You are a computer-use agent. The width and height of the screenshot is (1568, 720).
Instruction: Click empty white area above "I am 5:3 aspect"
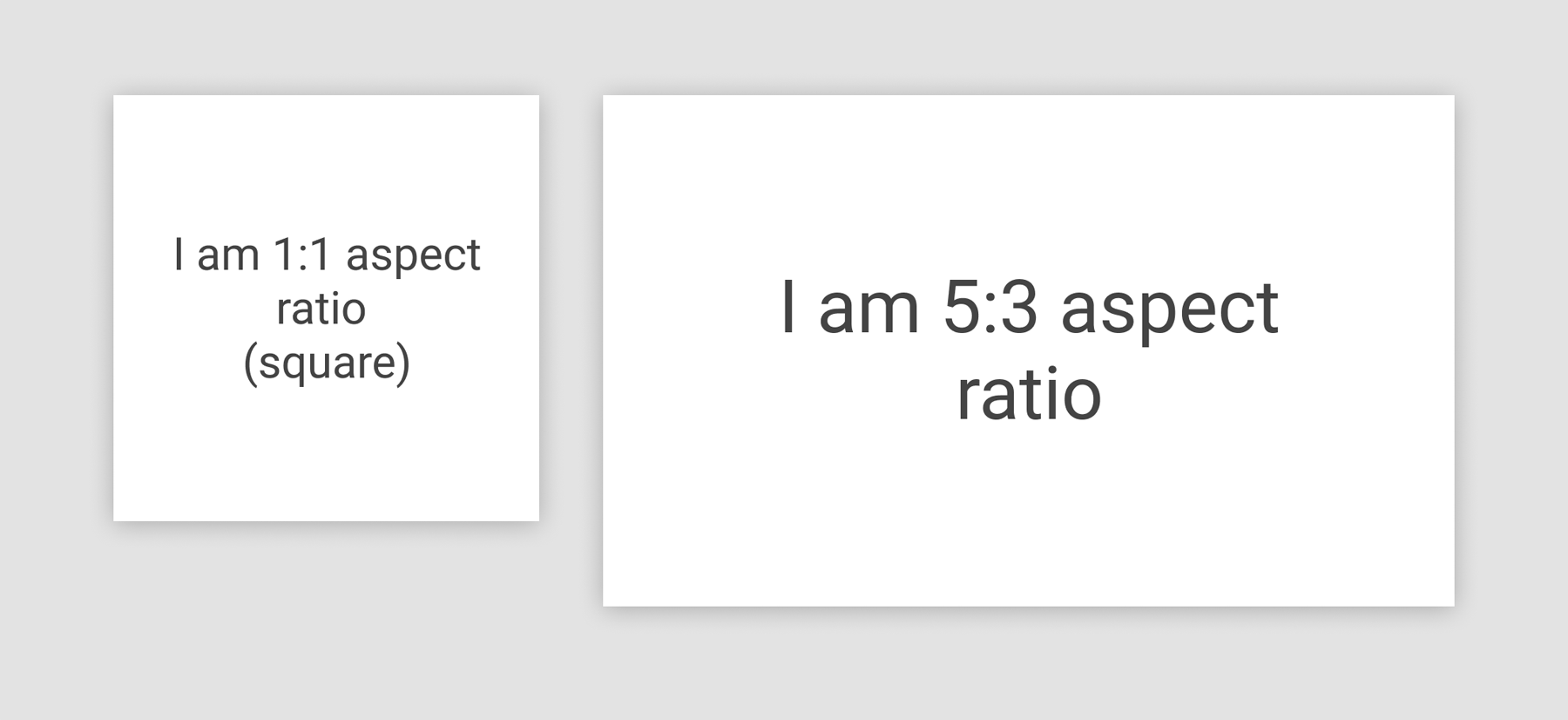click(1028, 183)
